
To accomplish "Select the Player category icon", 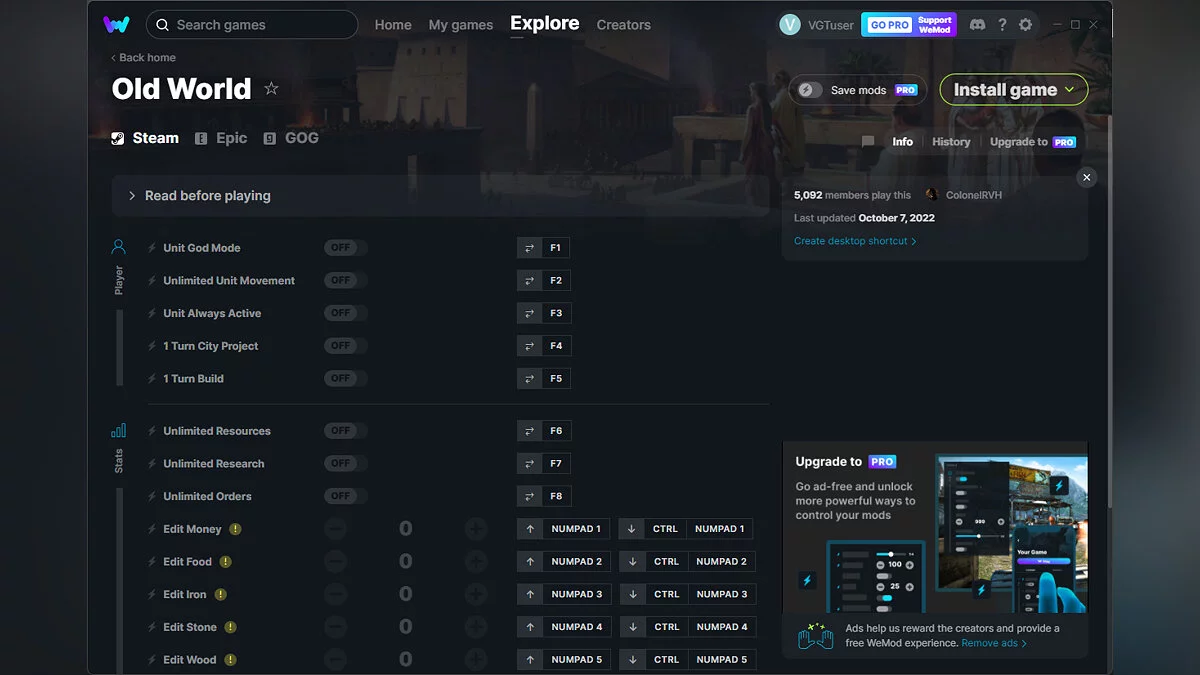I will (x=119, y=247).
